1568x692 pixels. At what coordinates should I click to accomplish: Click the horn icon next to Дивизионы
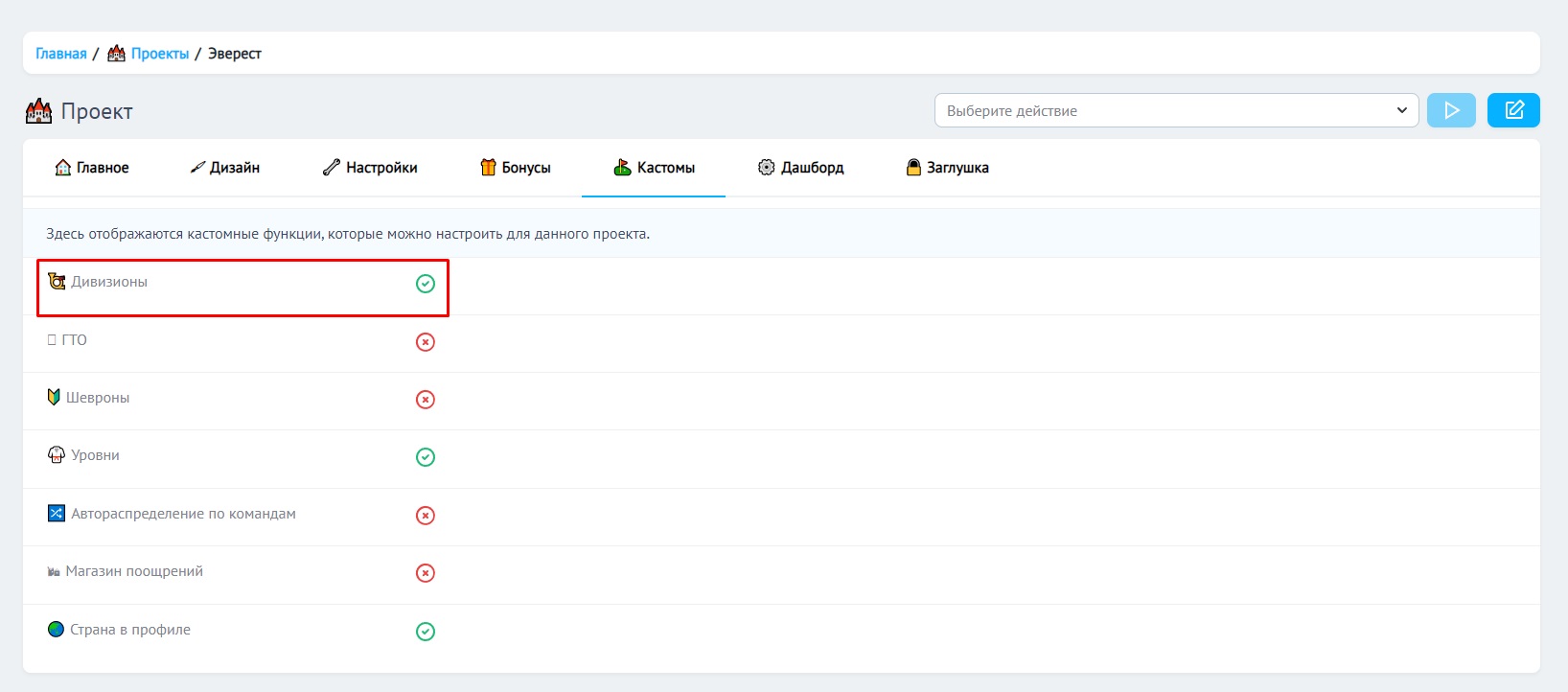57,282
